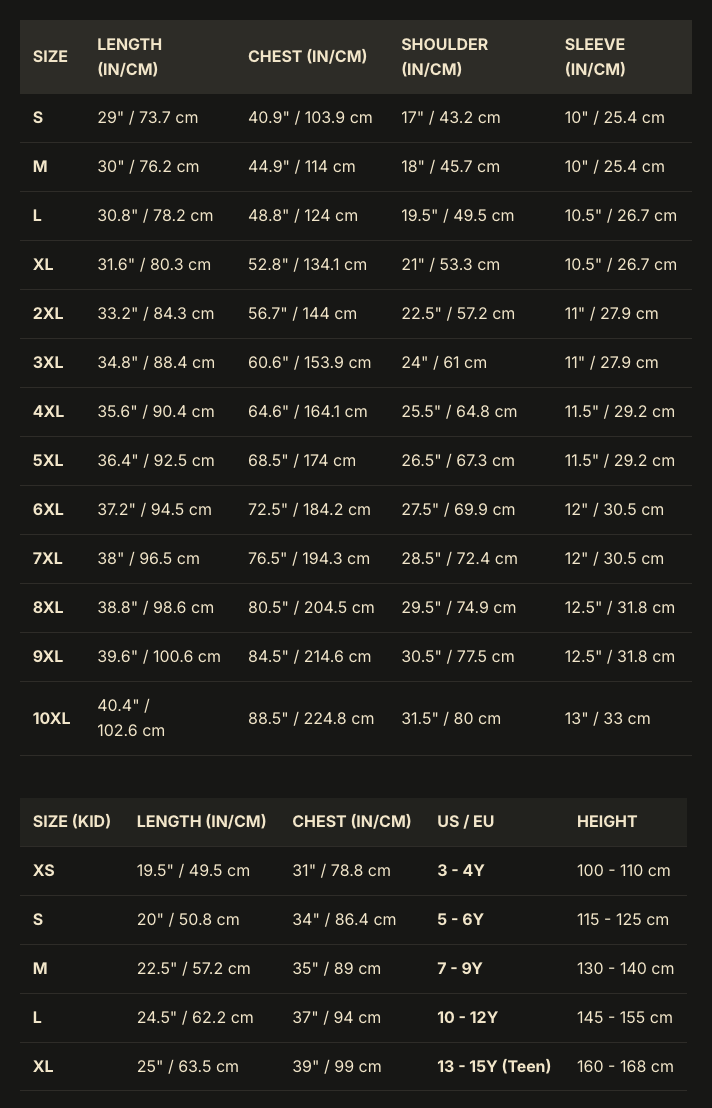Select the 10XL length 40.4" / 102.6 cm cell
The height and width of the screenshot is (1108, 712).
click(131, 718)
